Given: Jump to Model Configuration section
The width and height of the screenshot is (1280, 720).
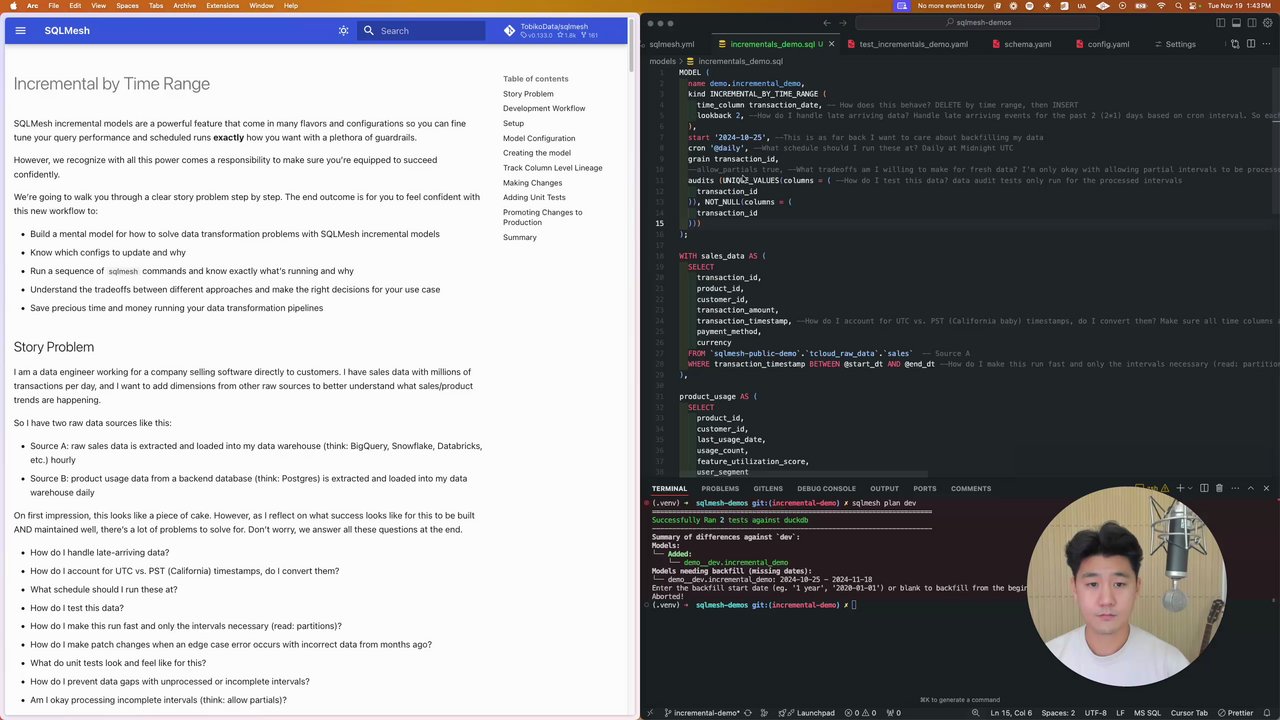Looking at the screenshot, I should point(539,138).
